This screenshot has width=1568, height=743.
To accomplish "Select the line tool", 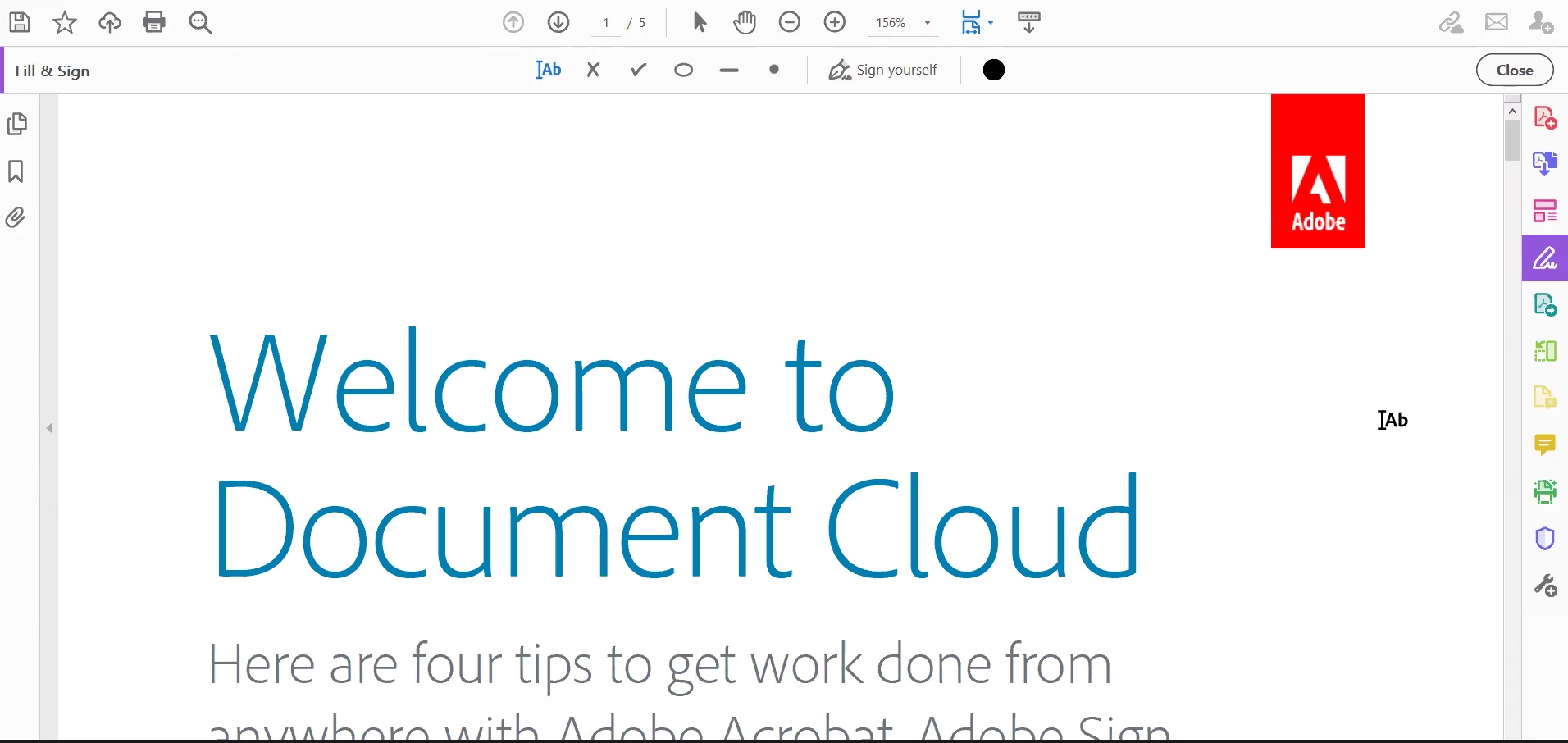I will click(729, 71).
